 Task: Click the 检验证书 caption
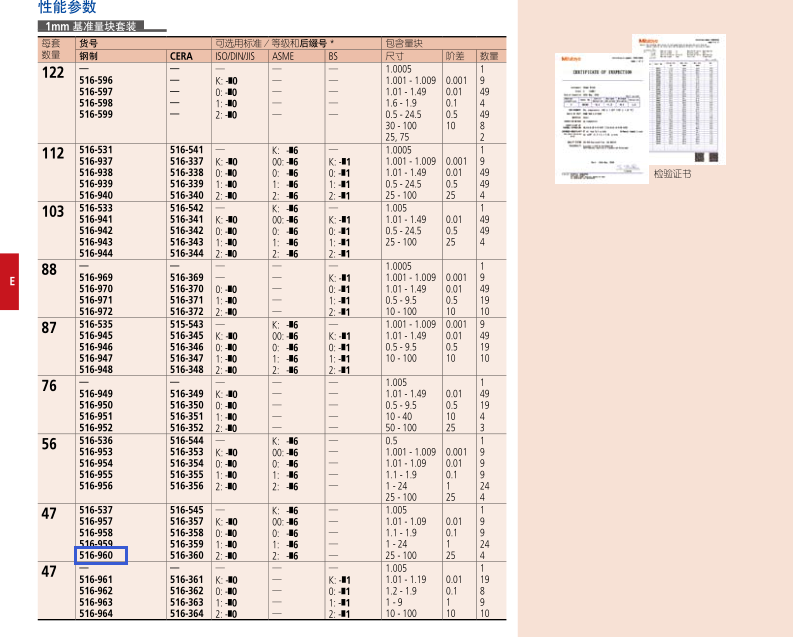672,173
